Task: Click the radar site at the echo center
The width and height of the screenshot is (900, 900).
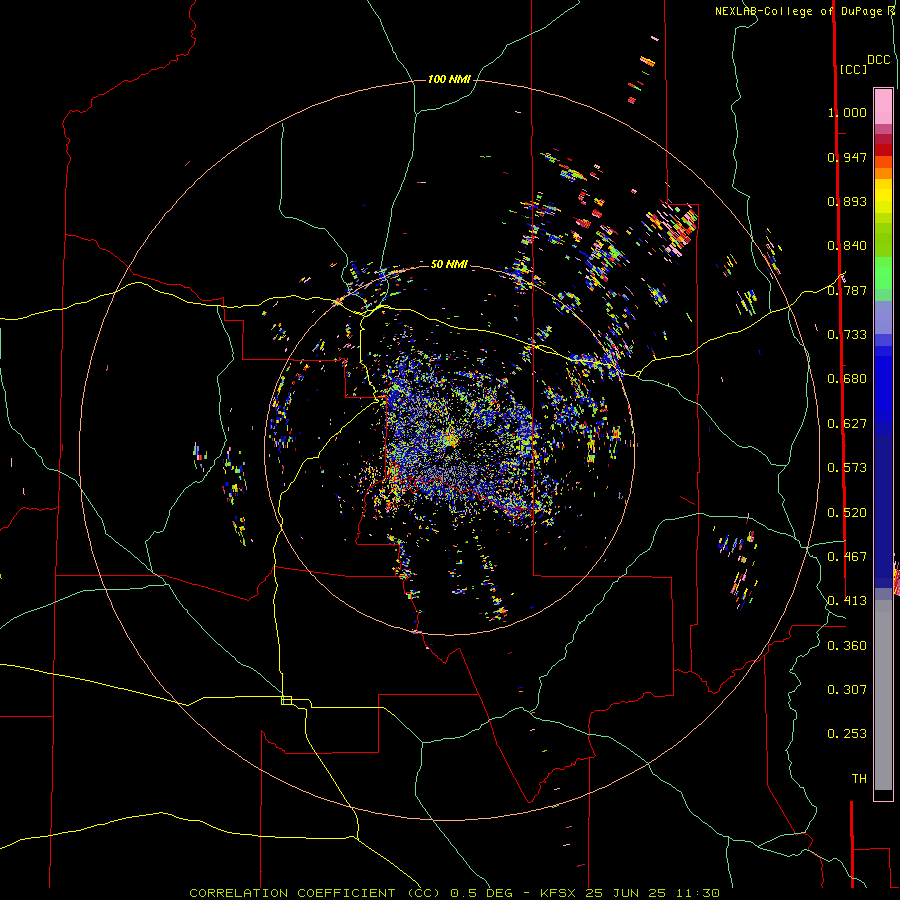Action: (450, 441)
